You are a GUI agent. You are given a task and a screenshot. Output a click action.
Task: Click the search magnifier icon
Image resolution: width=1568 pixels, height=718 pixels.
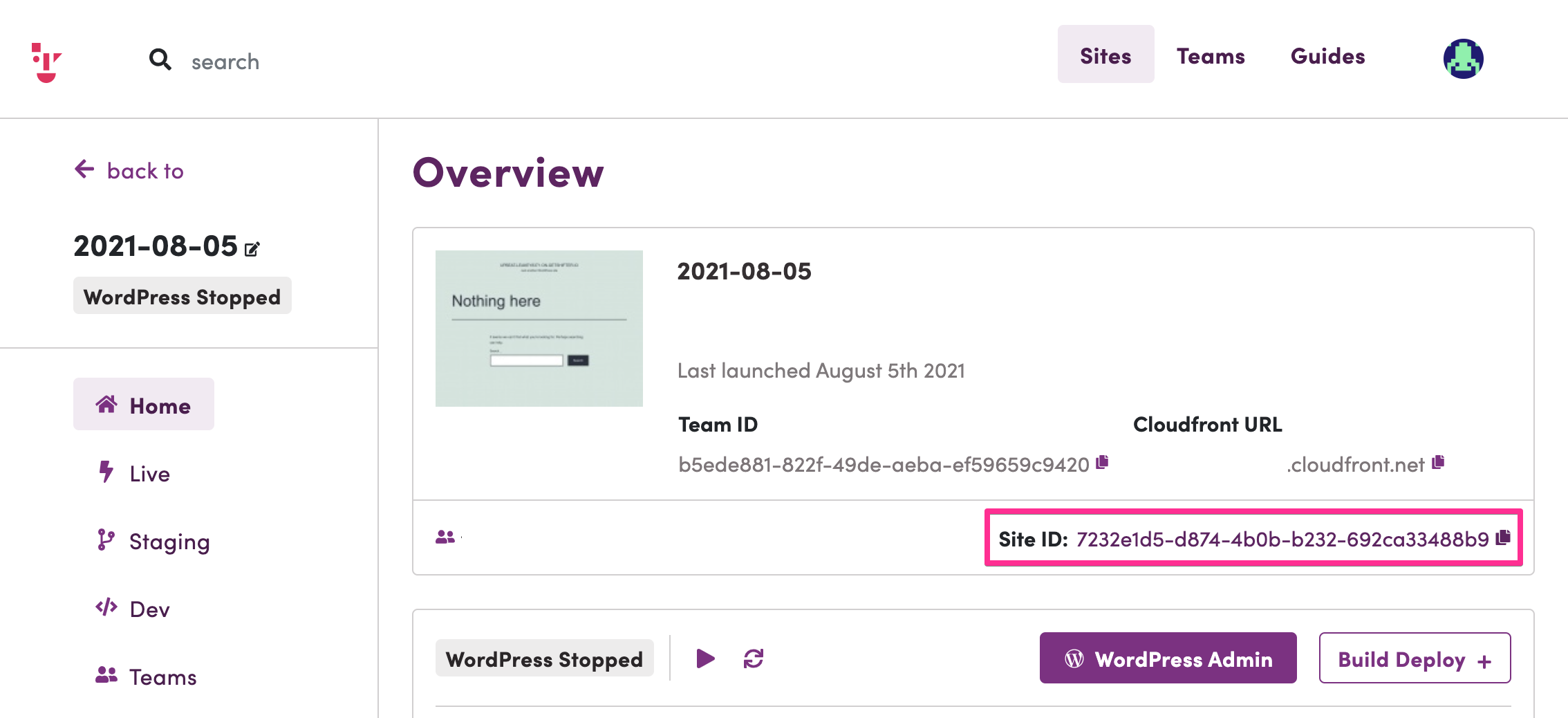[x=160, y=59]
